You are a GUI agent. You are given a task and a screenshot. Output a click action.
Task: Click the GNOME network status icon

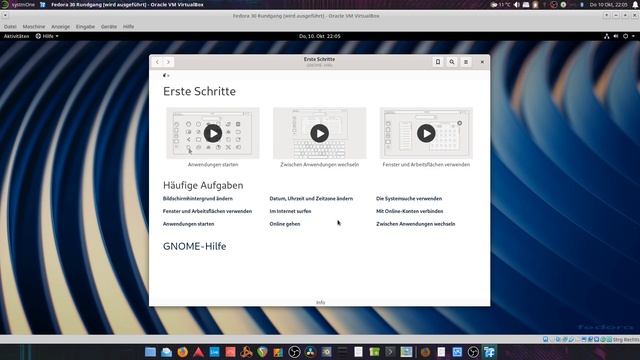[607, 36]
